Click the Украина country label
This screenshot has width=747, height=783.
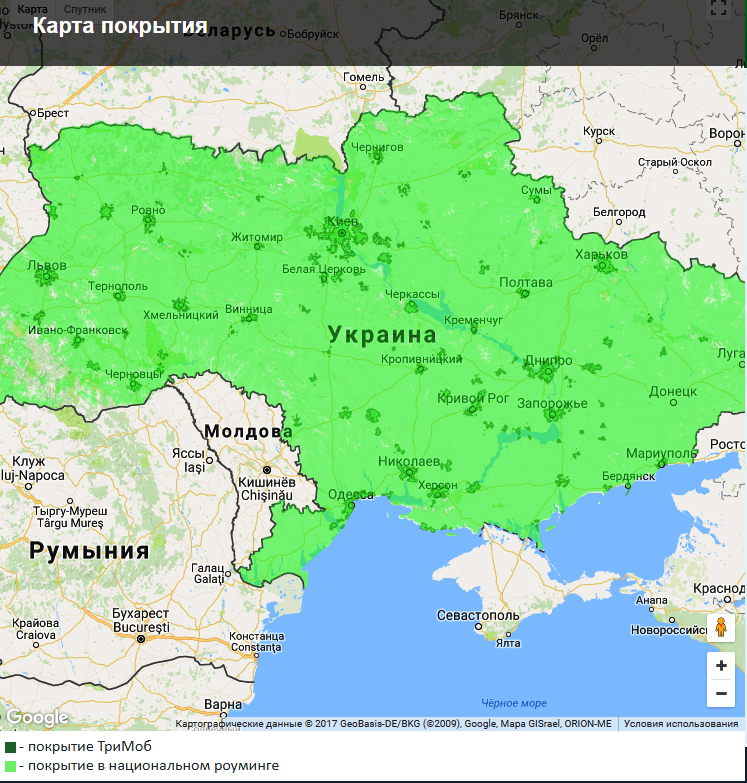(x=382, y=334)
